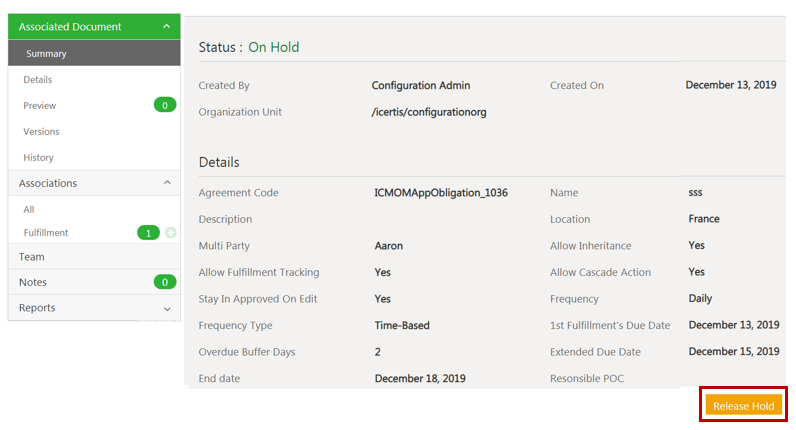Open the Notes section
Viewport: 796px width, 430px height.
tap(33, 282)
